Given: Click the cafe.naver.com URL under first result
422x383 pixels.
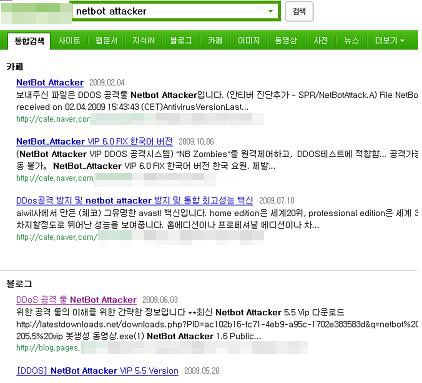Looking at the screenshot, I should 53,119.
